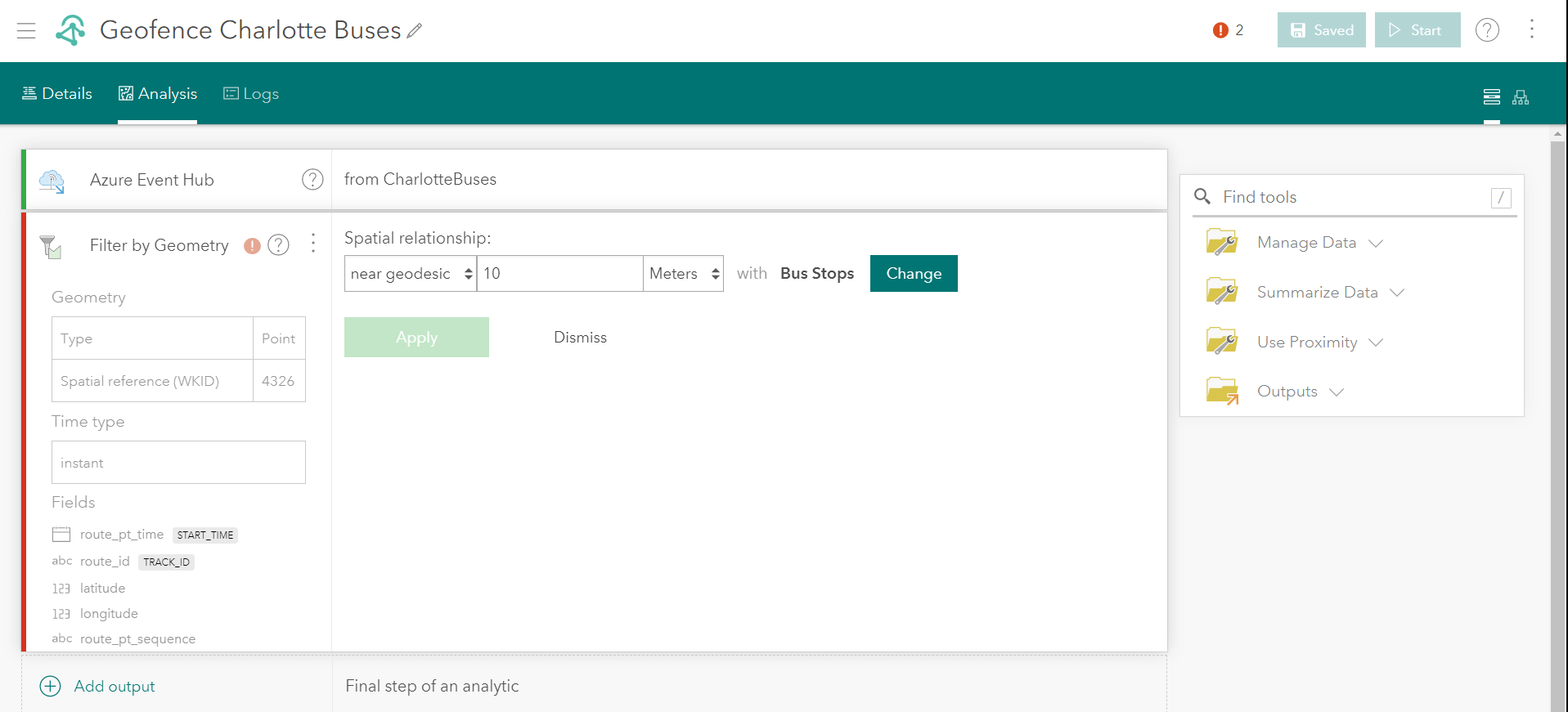Open the Logs tab
Viewport: 1568px width, 712px height.
[251, 94]
